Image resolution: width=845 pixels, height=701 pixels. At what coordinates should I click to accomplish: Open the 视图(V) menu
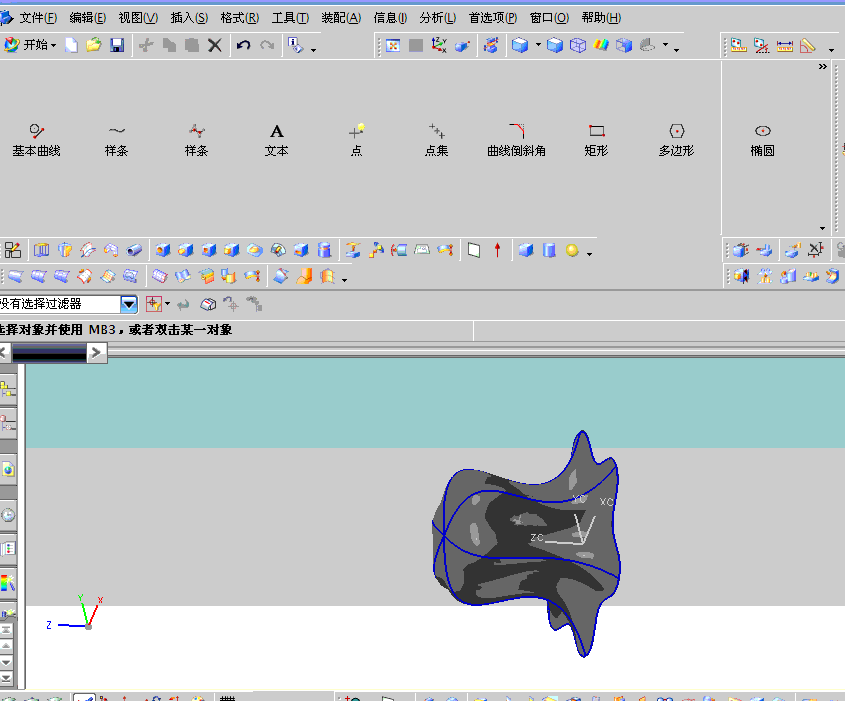138,18
